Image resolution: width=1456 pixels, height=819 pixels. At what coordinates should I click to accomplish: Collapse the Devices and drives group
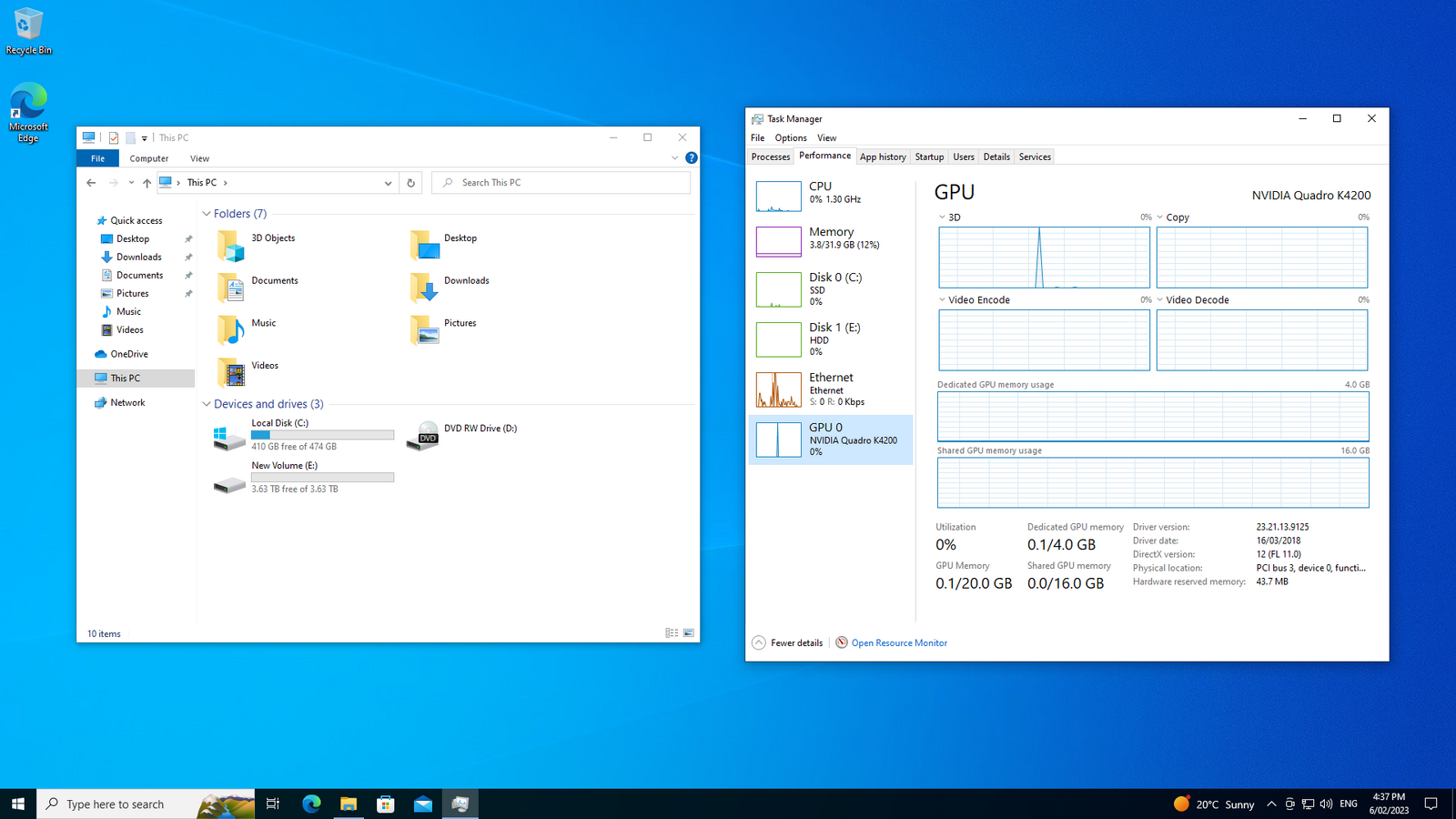(207, 404)
